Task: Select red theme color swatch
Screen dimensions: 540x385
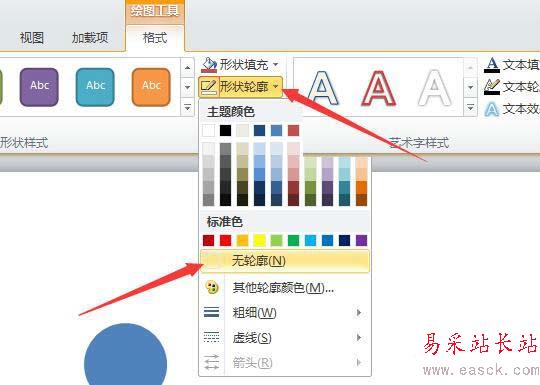Action: click(293, 131)
